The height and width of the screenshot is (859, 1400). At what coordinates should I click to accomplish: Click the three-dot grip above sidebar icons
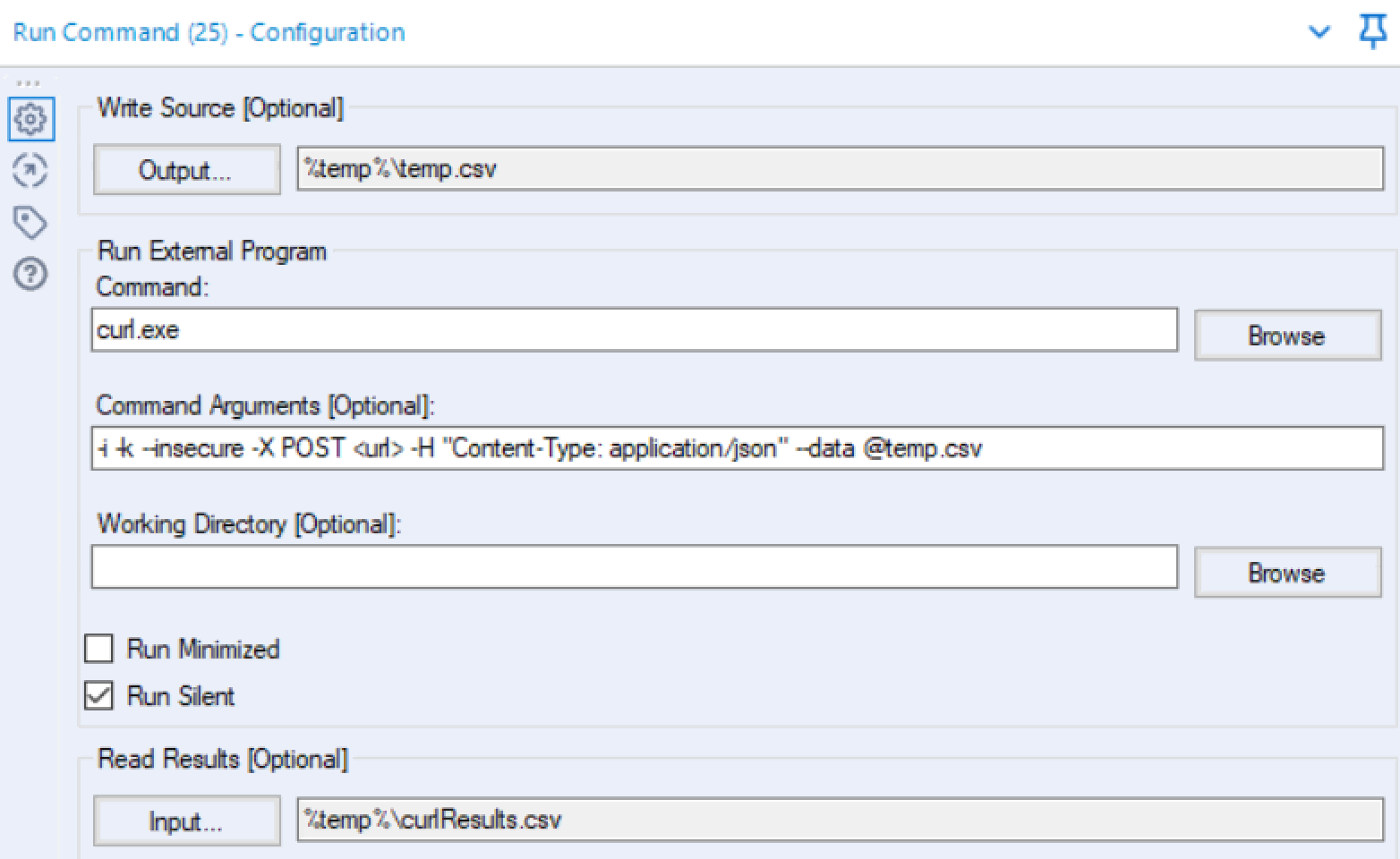[x=28, y=83]
